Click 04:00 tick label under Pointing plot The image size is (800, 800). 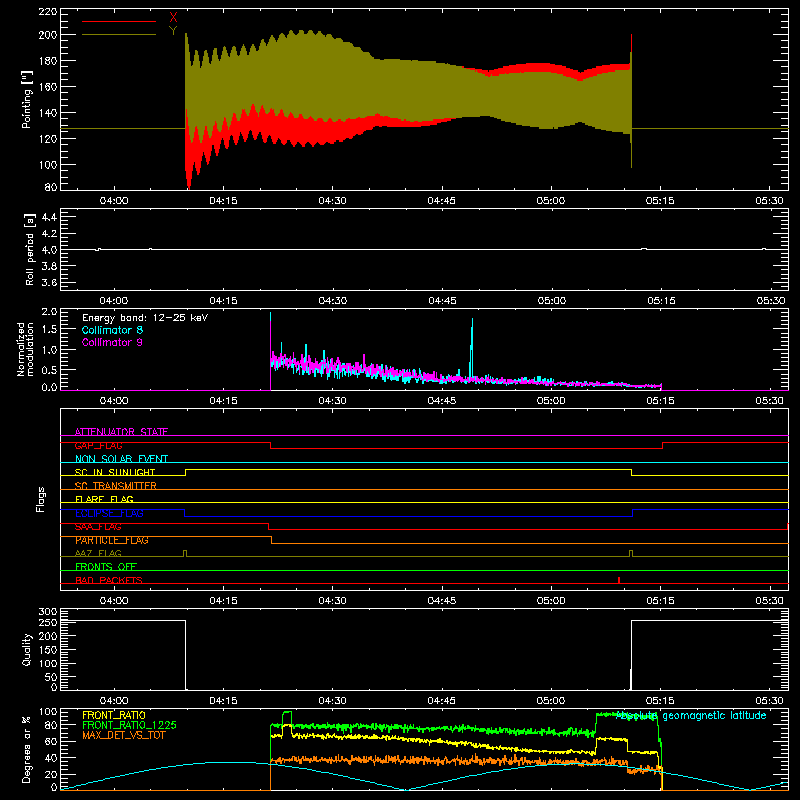tap(114, 201)
